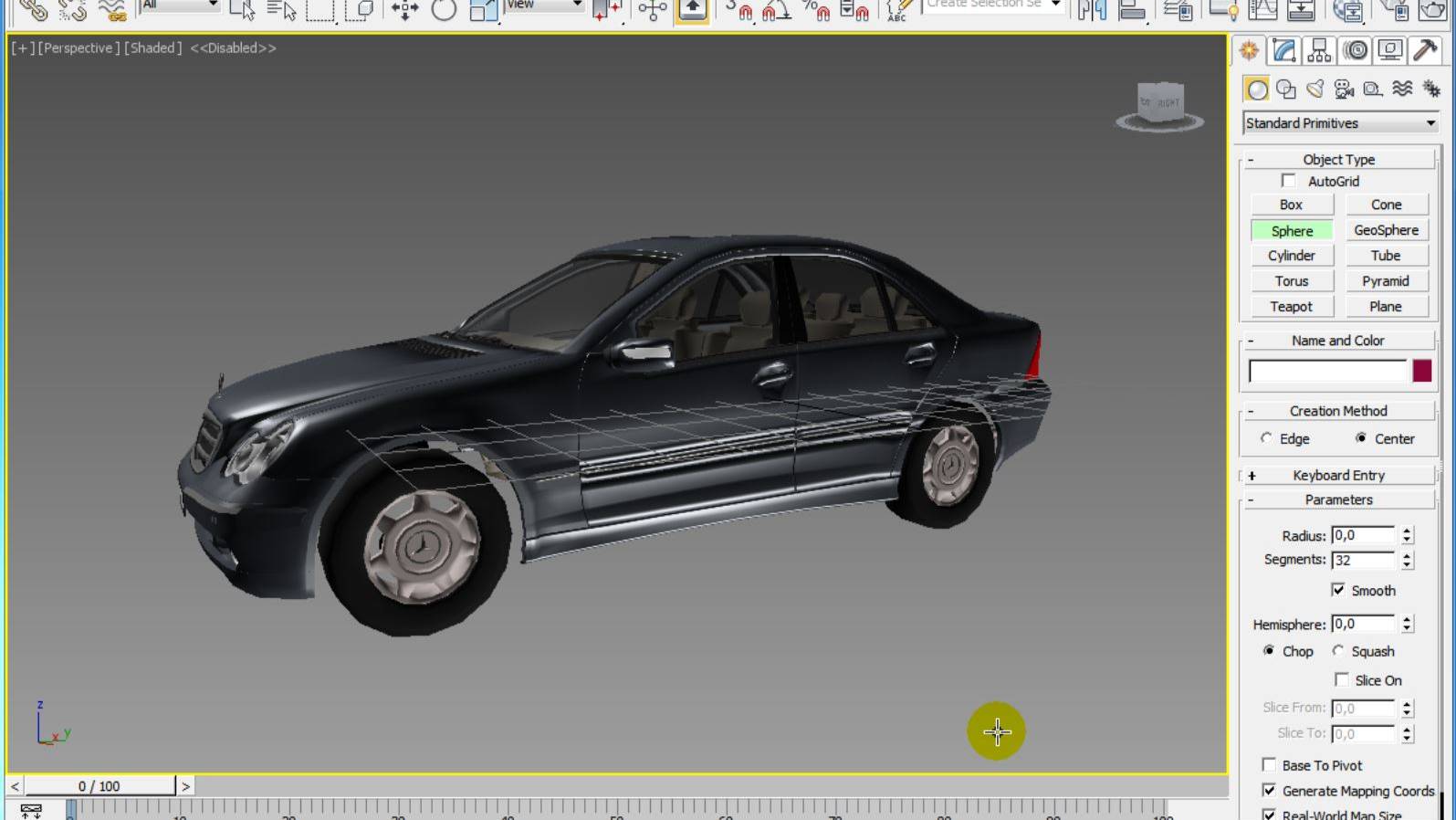
Task: Toggle the 3D Snaps tool
Action: point(739,9)
